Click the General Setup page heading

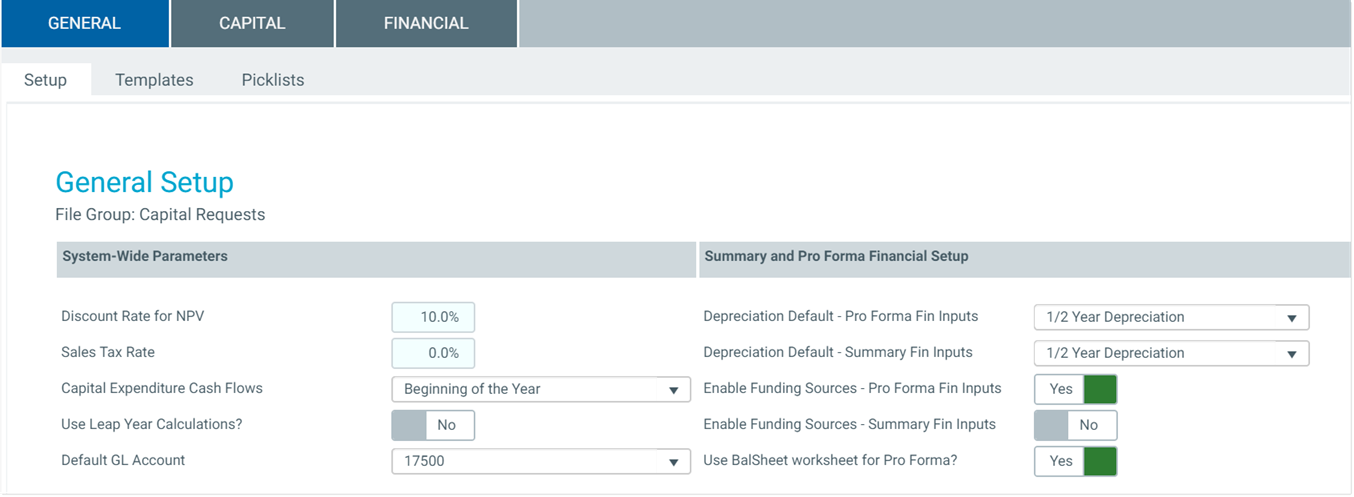(x=144, y=183)
